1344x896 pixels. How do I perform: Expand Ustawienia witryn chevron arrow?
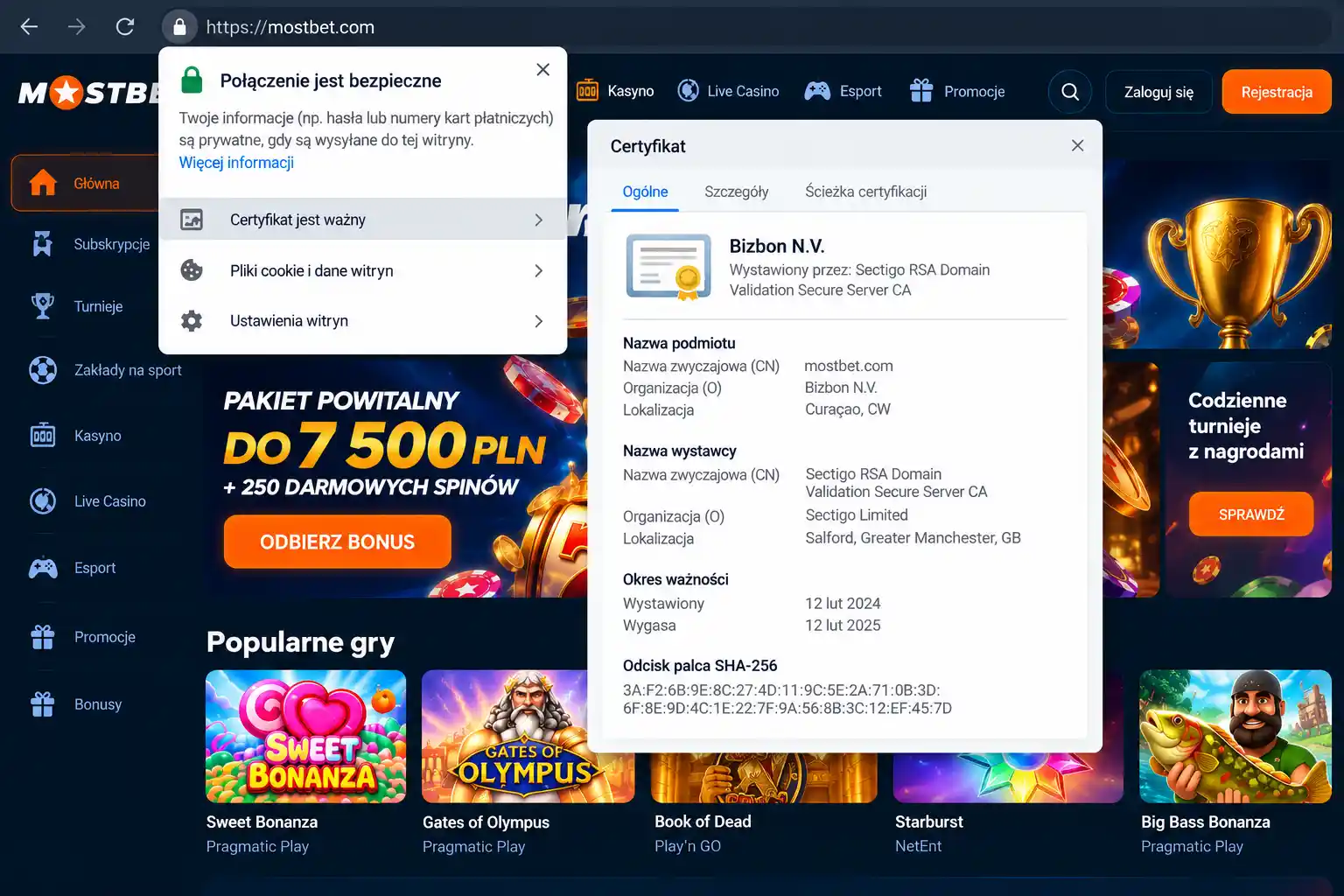coord(538,321)
